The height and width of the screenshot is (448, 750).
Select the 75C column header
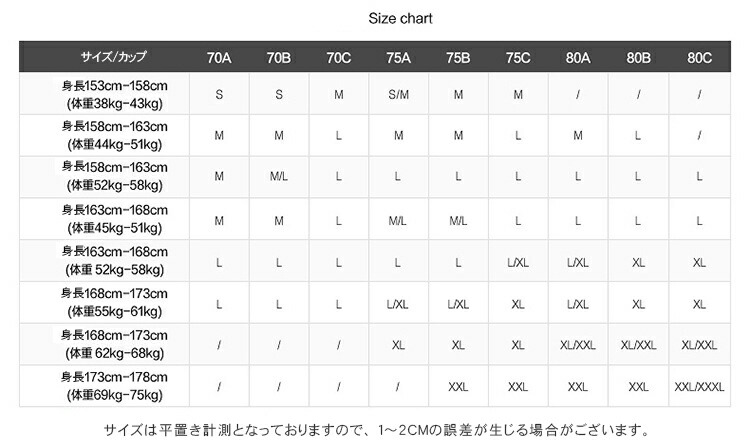(x=518, y=58)
